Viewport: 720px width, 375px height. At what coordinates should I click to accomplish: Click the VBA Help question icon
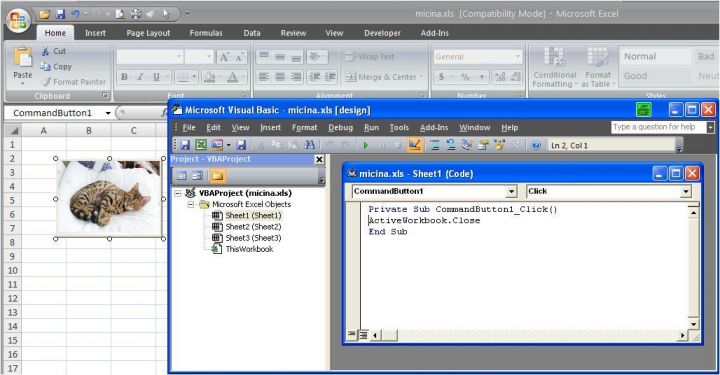pyautogui.click(x=535, y=145)
